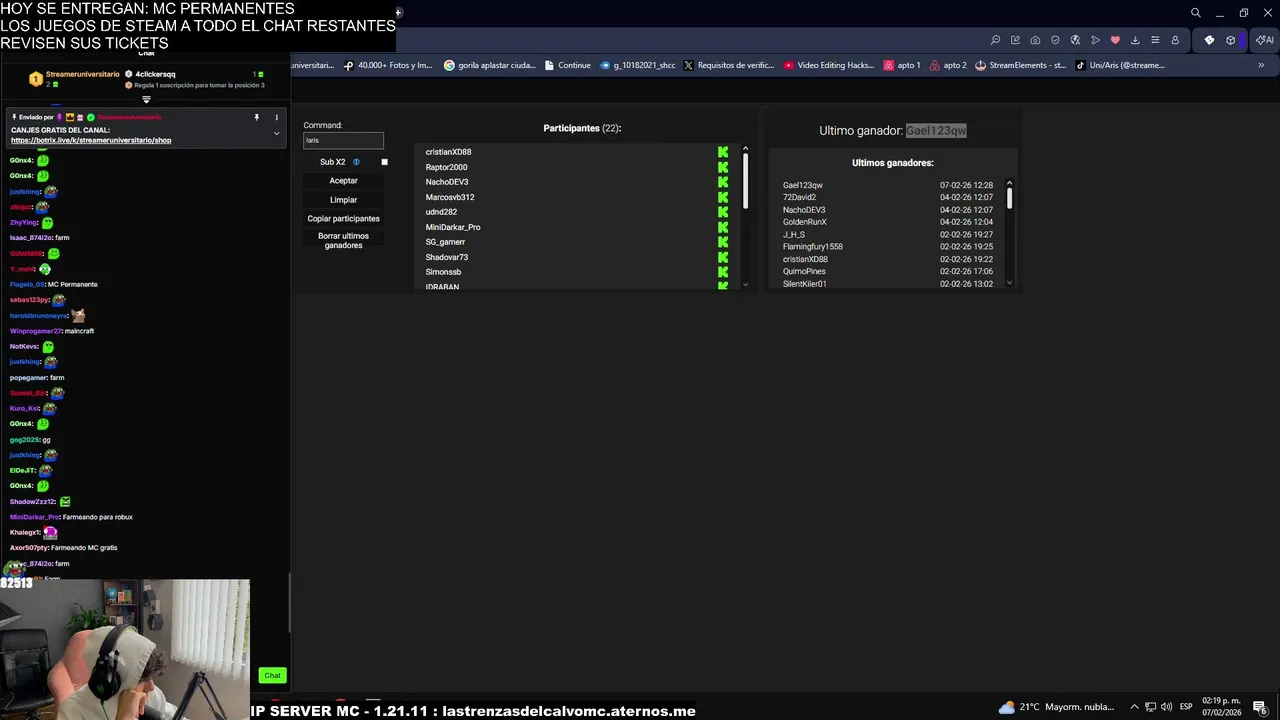
Task: Click Kick icon beside Shadovar73
Action: coord(723,257)
